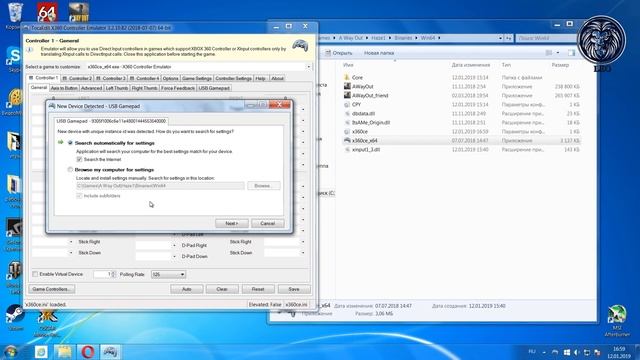Viewport: 640px width, 360px height.
Task: Click Новая папка in the Explorer toolbar
Action: [x=379, y=53]
